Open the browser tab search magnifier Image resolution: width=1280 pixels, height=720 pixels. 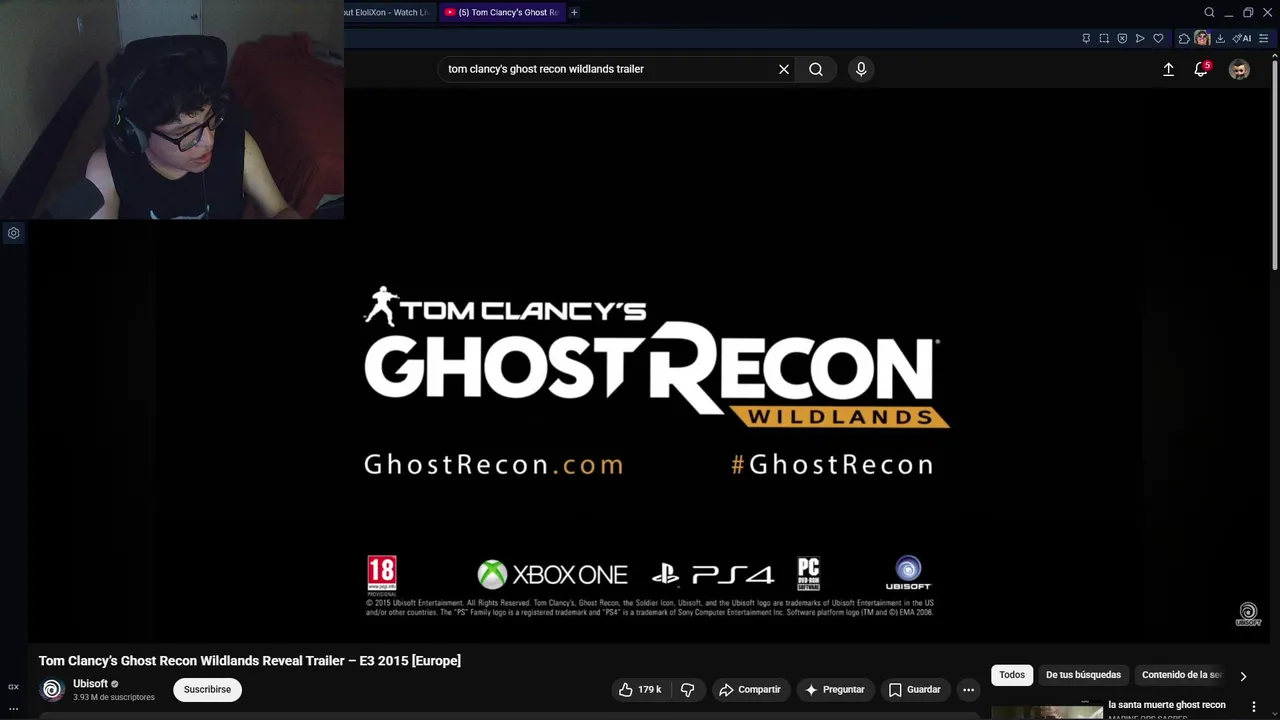click(1209, 12)
